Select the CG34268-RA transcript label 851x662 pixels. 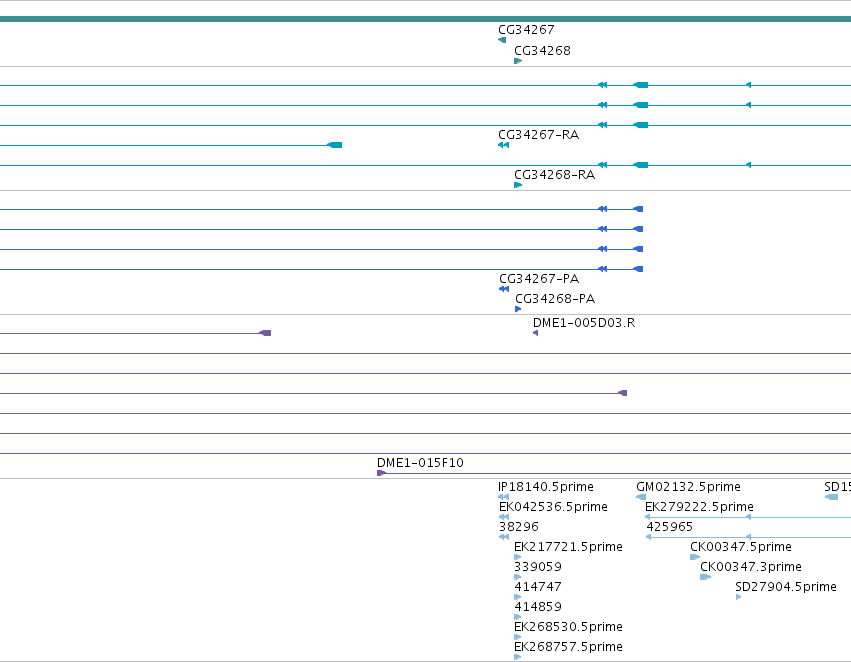[554, 175]
